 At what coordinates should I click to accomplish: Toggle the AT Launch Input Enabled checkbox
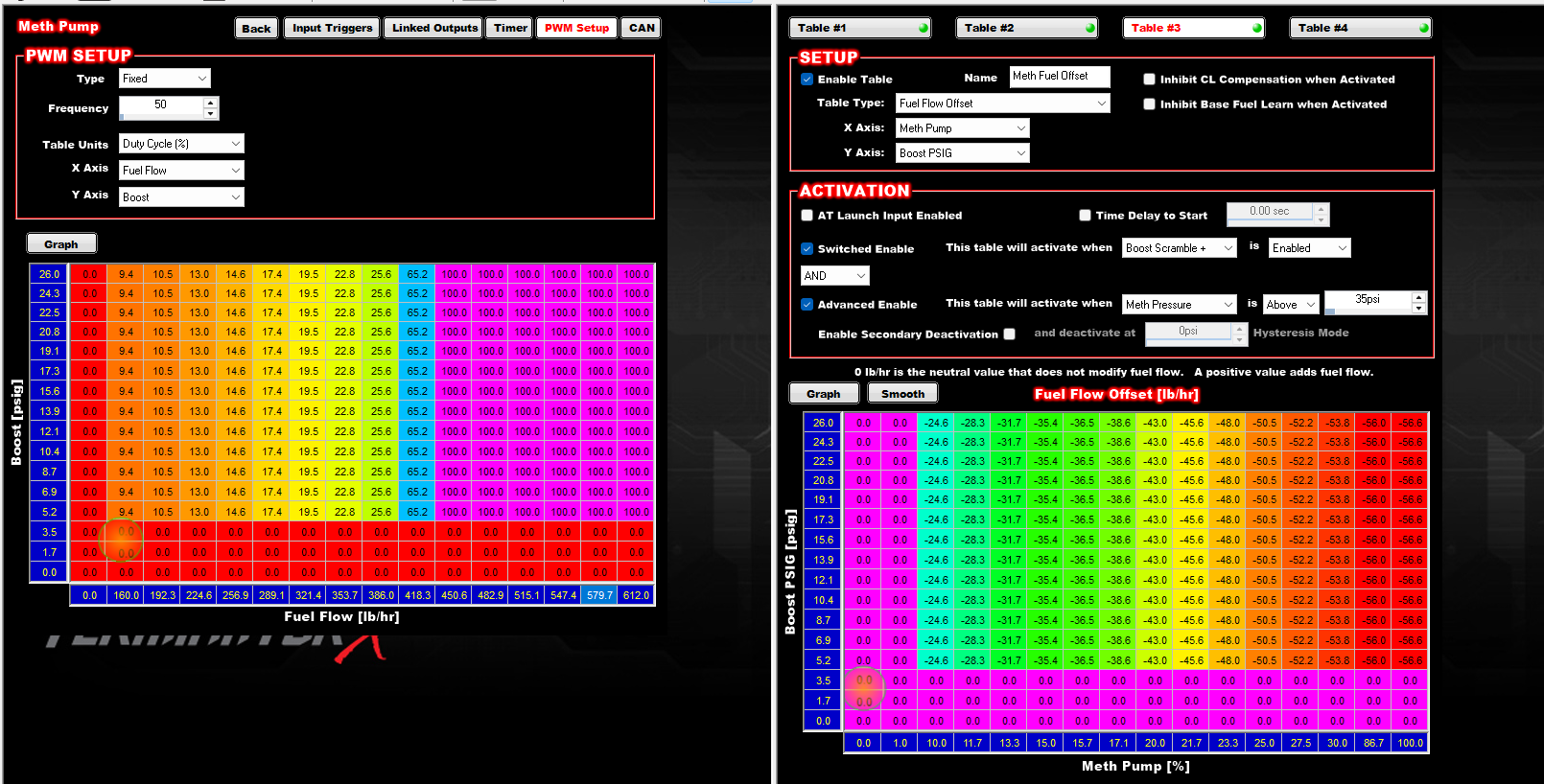(x=807, y=216)
